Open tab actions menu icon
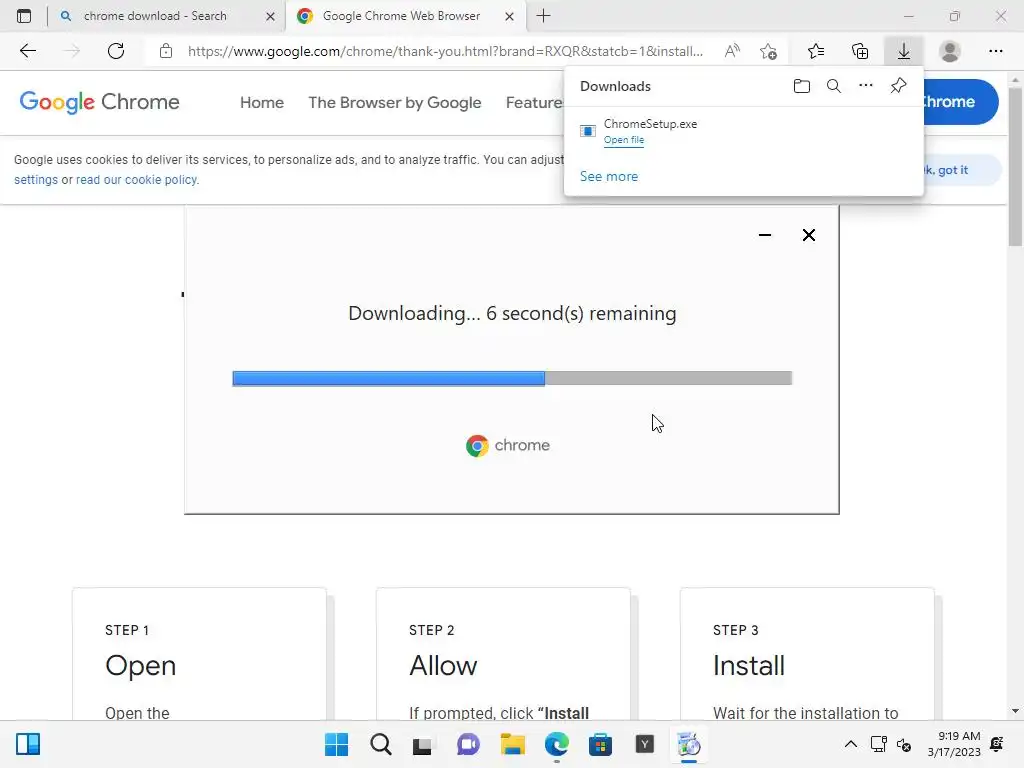Image resolution: width=1024 pixels, height=768 pixels. tap(24, 16)
